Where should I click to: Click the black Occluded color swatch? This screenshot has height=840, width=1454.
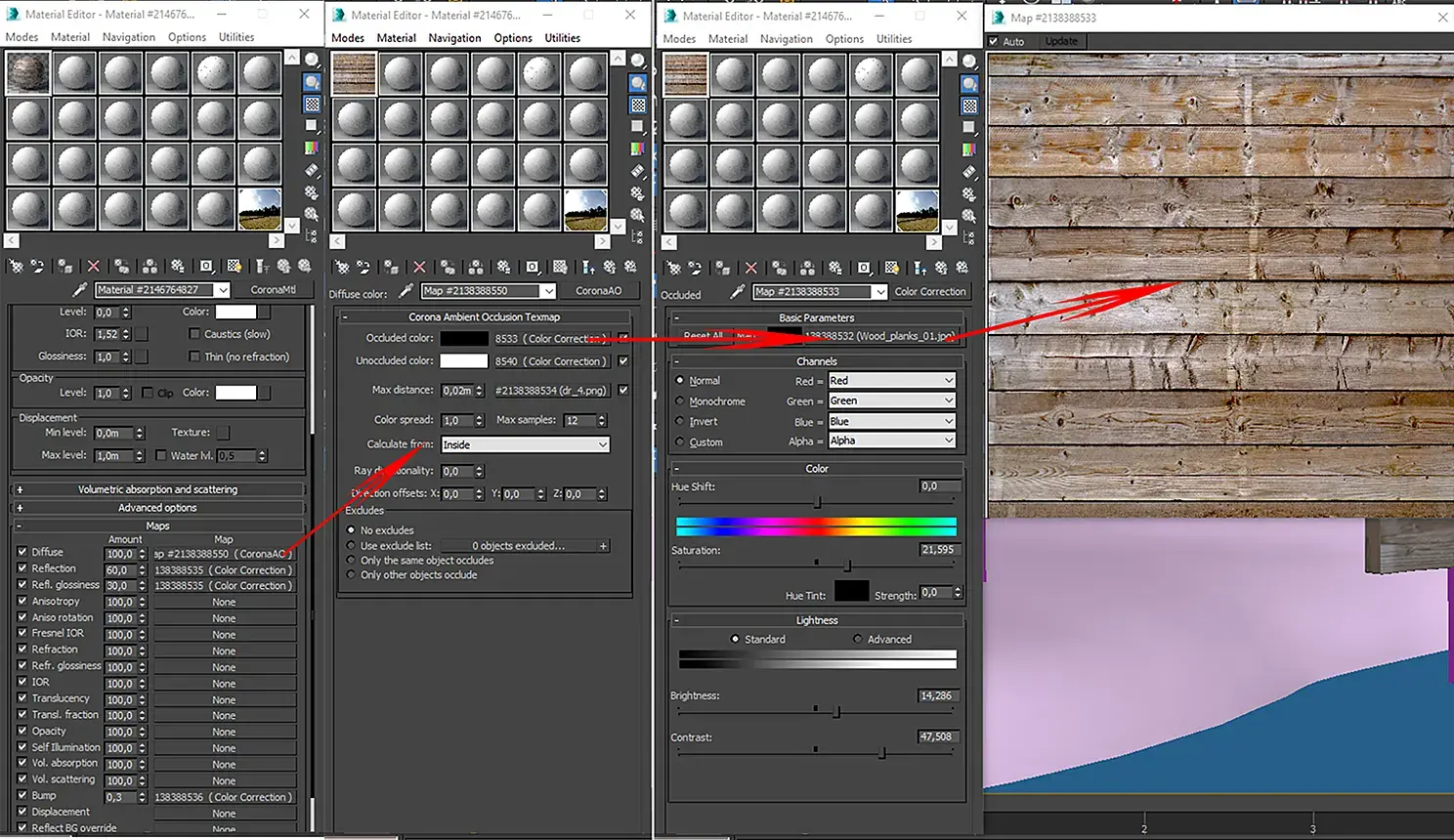464,339
